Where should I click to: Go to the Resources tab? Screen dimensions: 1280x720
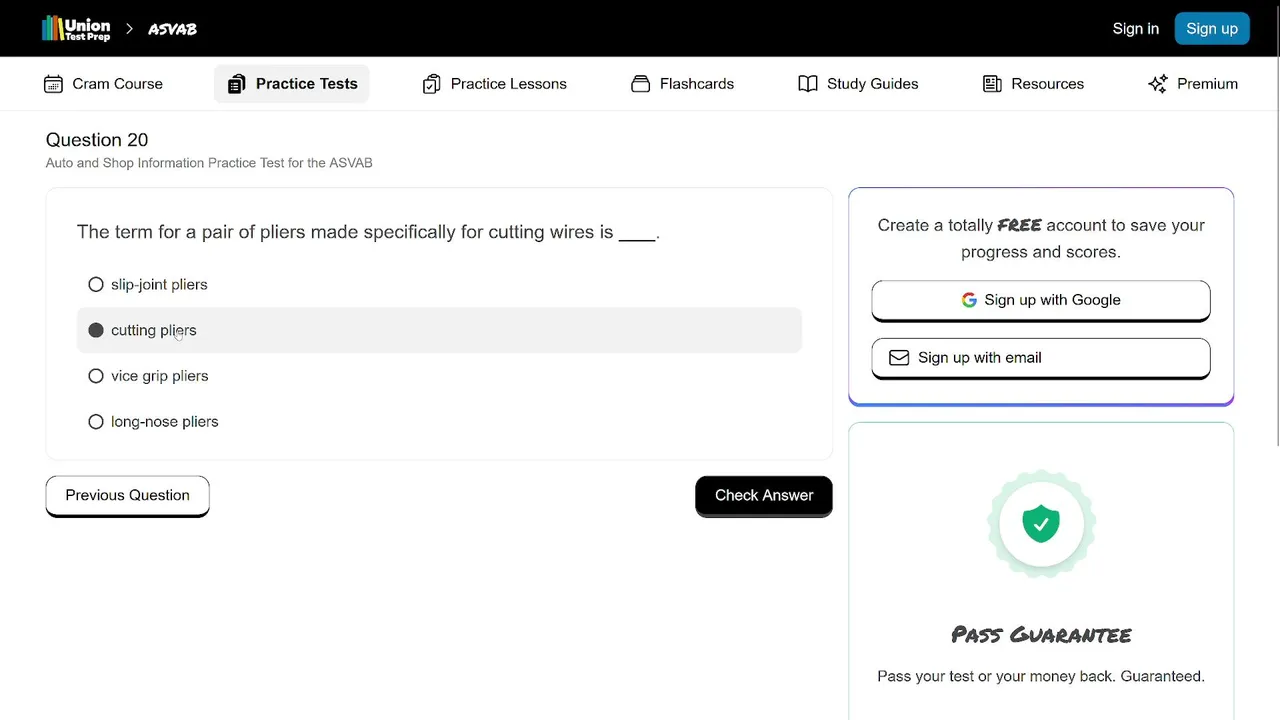point(1033,84)
